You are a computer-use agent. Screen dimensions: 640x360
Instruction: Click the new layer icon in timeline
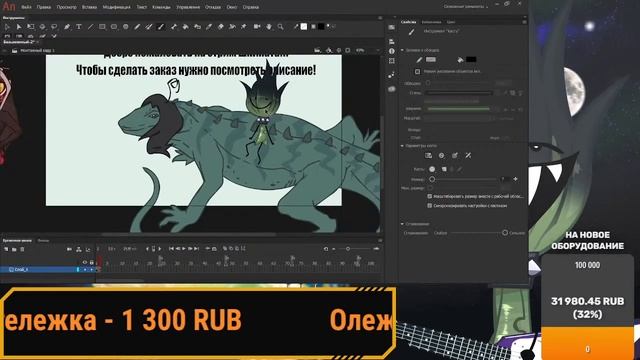click(6, 249)
